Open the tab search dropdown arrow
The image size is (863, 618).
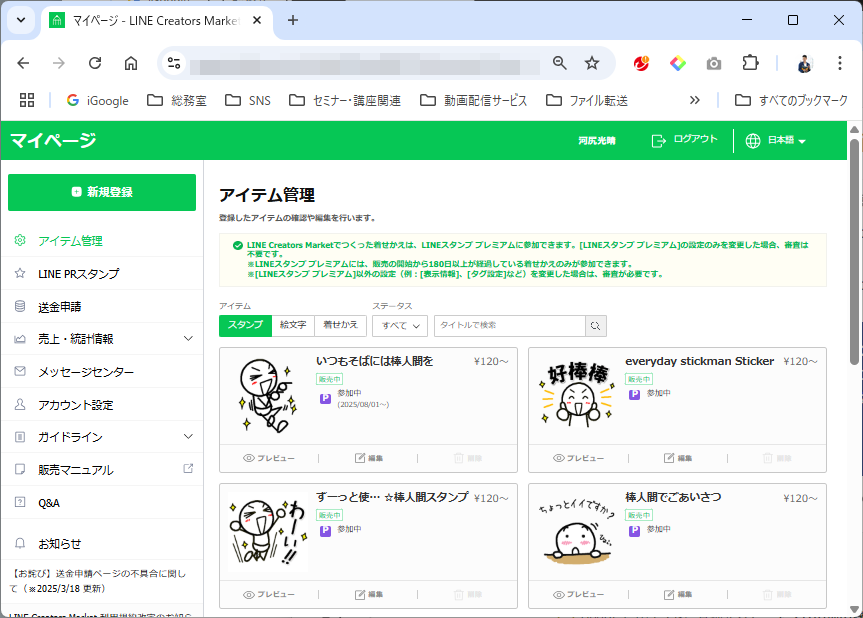point(21,20)
